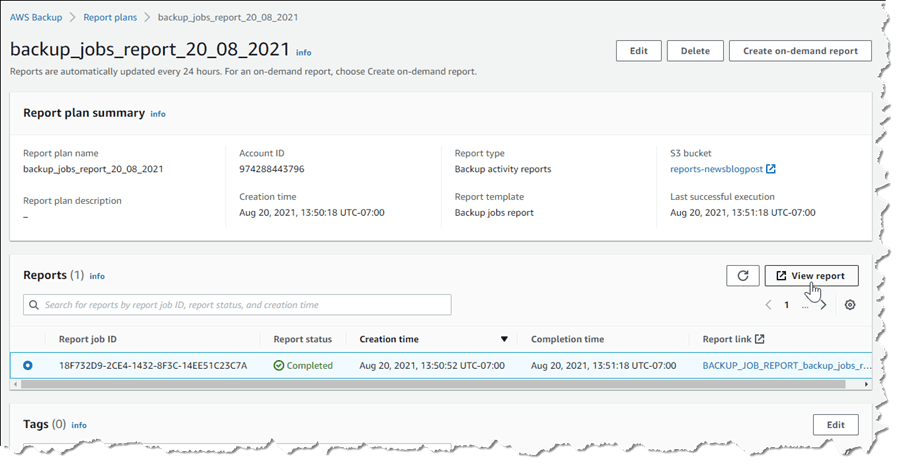Click the Edit report plan button

pos(638,51)
